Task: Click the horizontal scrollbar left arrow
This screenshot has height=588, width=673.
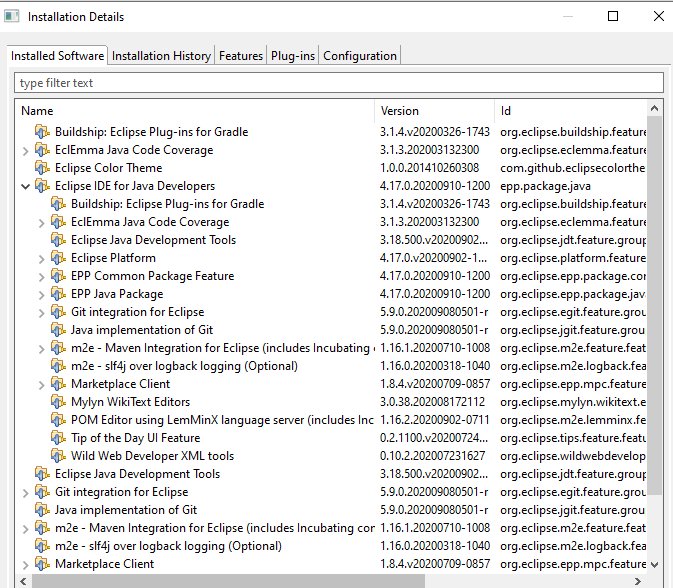Action: click(23, 581)
